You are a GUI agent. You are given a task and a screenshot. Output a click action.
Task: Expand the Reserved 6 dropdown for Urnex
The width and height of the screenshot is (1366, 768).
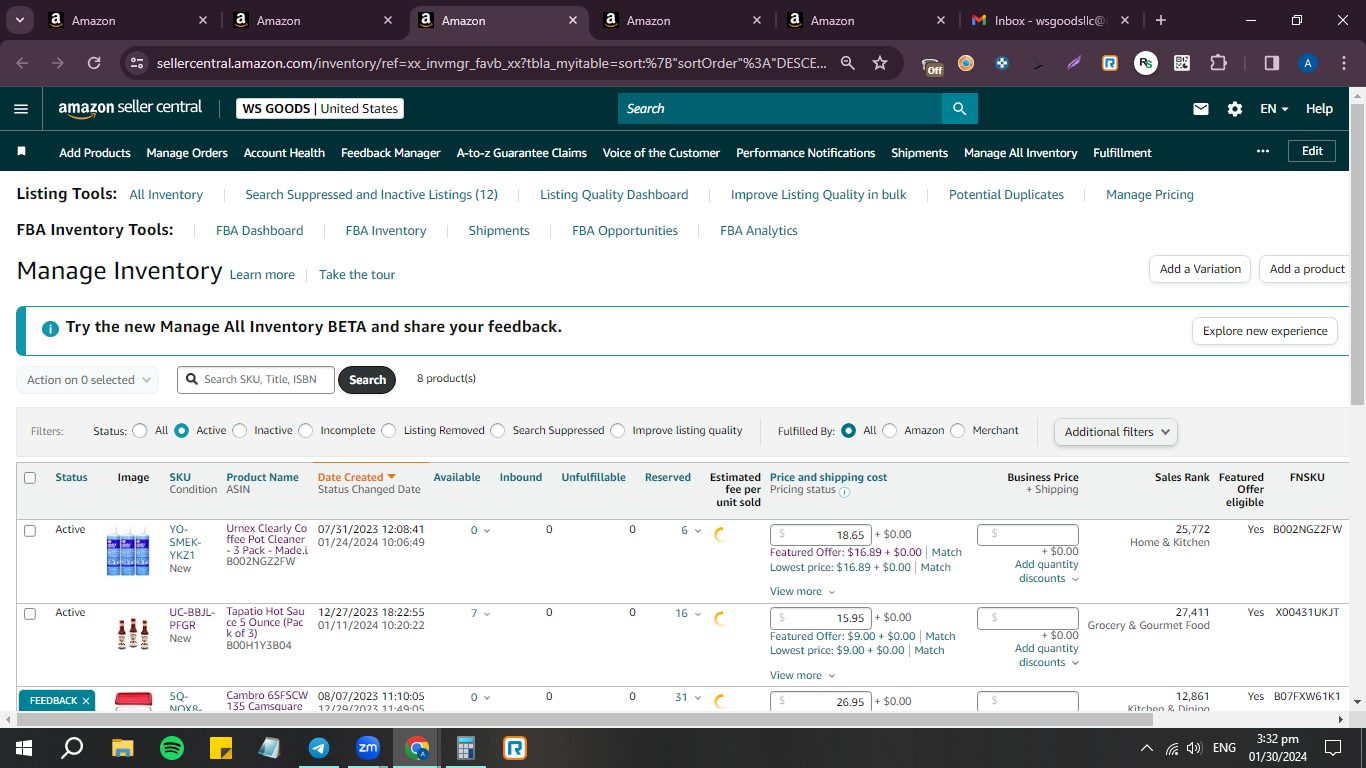coord(691,531)
